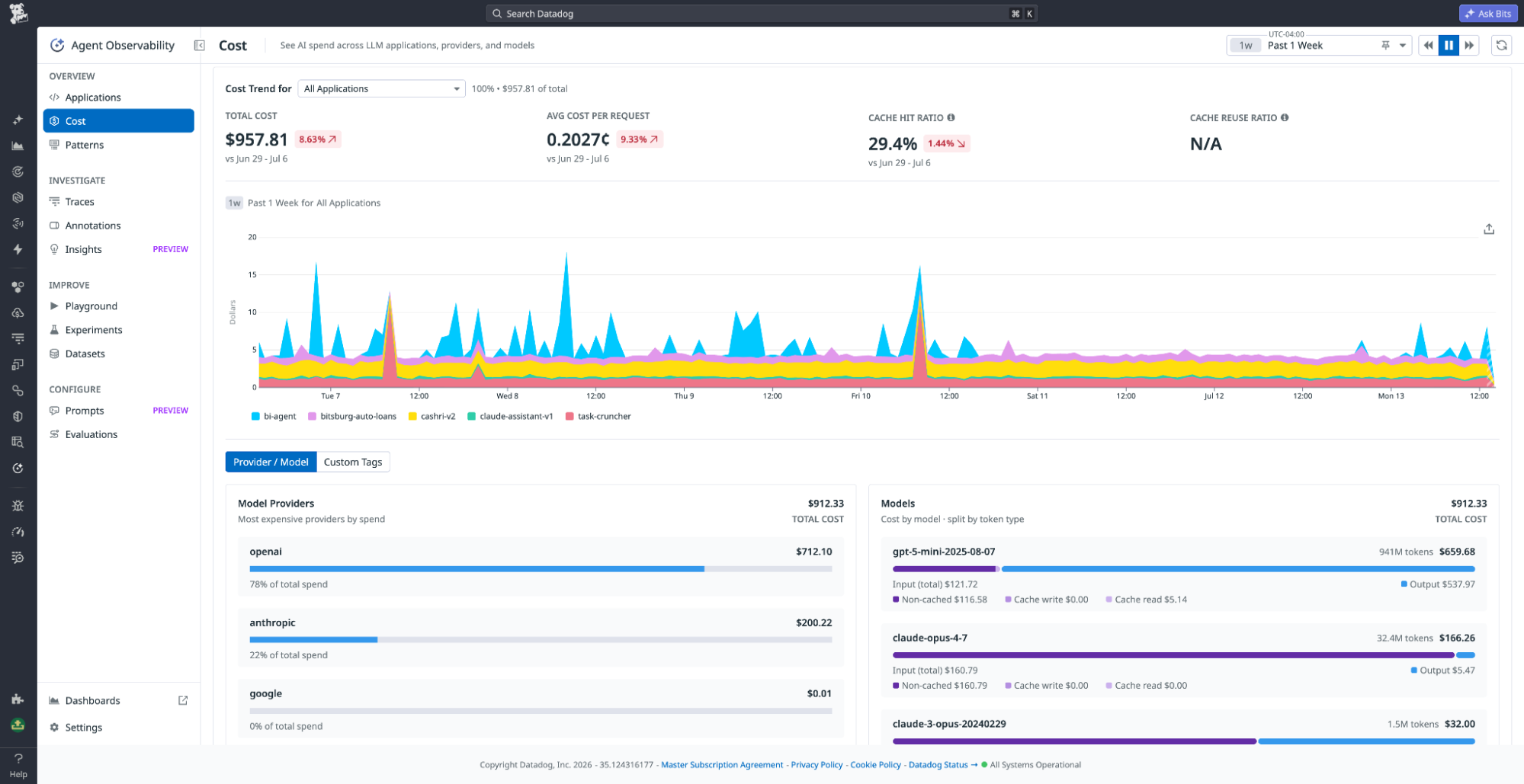
Task: Open the Cost page in the sidebar
Action: 119,121
